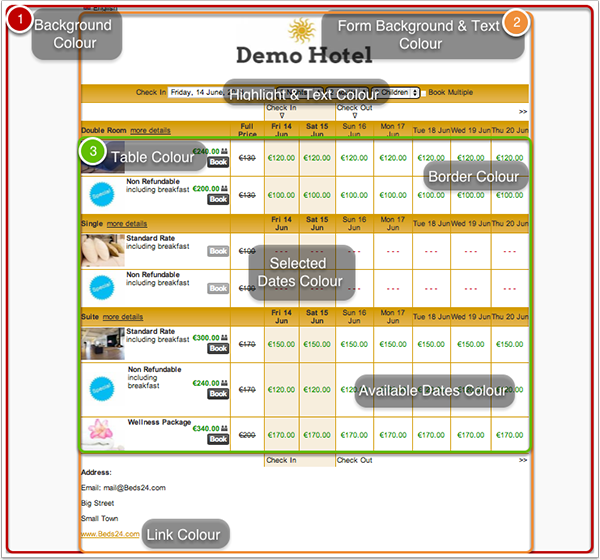This screenshot has height=560, width=600.
Task: Click Special badge of Suite Non Refundable
Action: click(102, 389)
